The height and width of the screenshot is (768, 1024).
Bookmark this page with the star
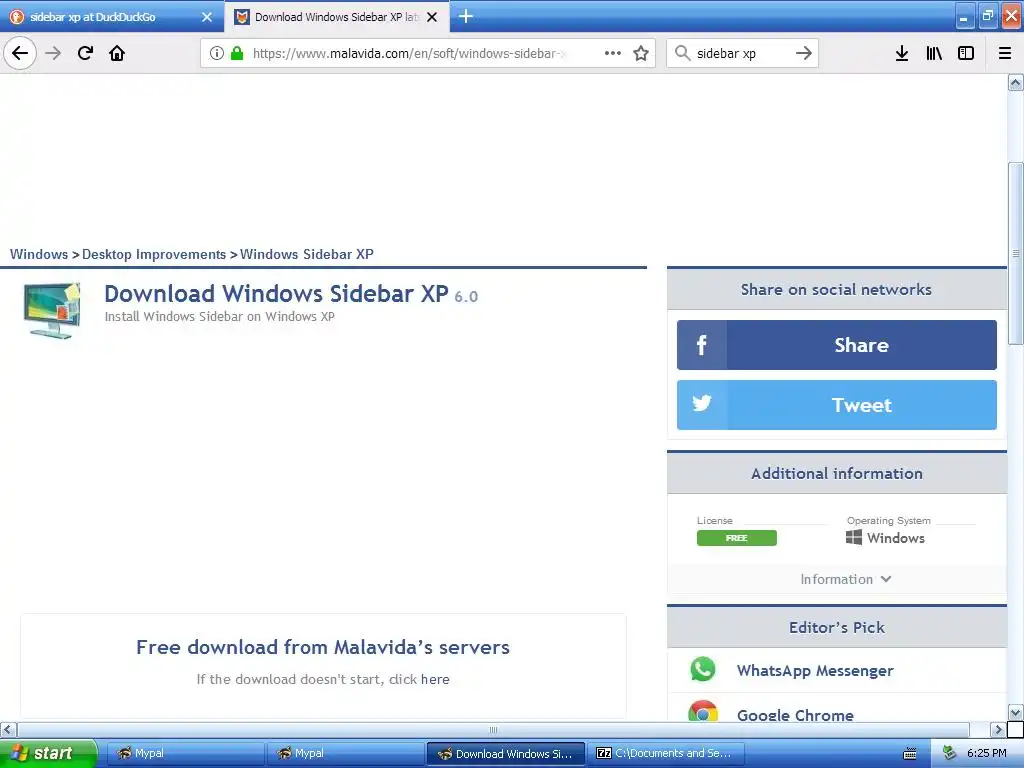pyautogui.click(x=641, y=53)
